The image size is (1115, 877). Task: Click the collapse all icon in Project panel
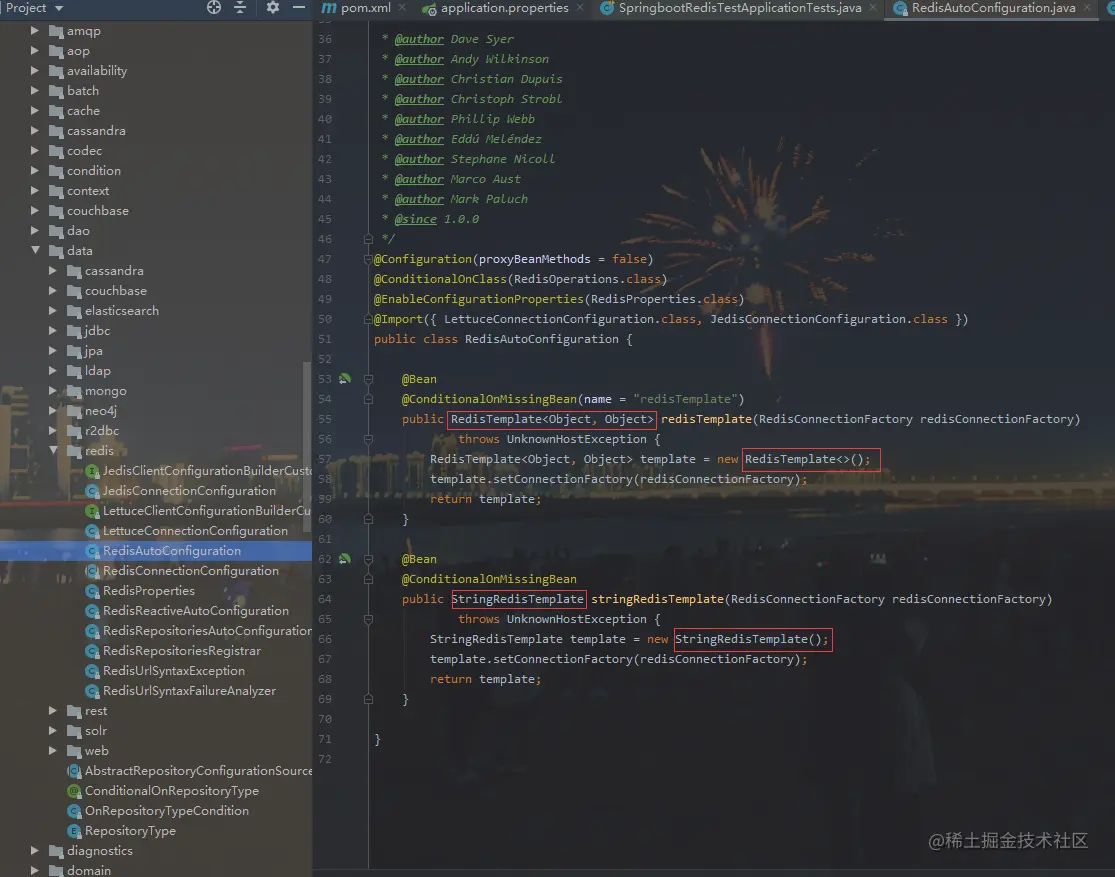click(240, 8)
